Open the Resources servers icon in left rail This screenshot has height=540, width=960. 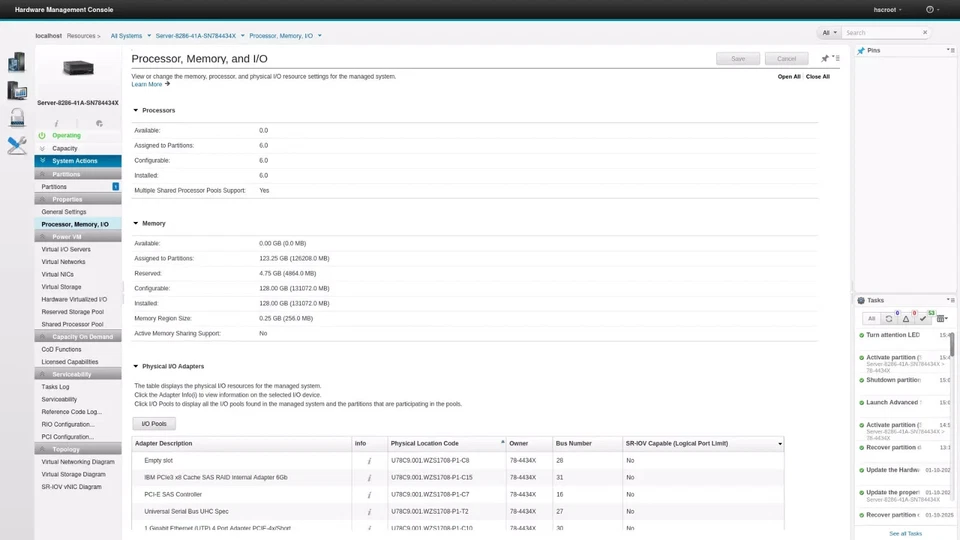coord(17,63)
